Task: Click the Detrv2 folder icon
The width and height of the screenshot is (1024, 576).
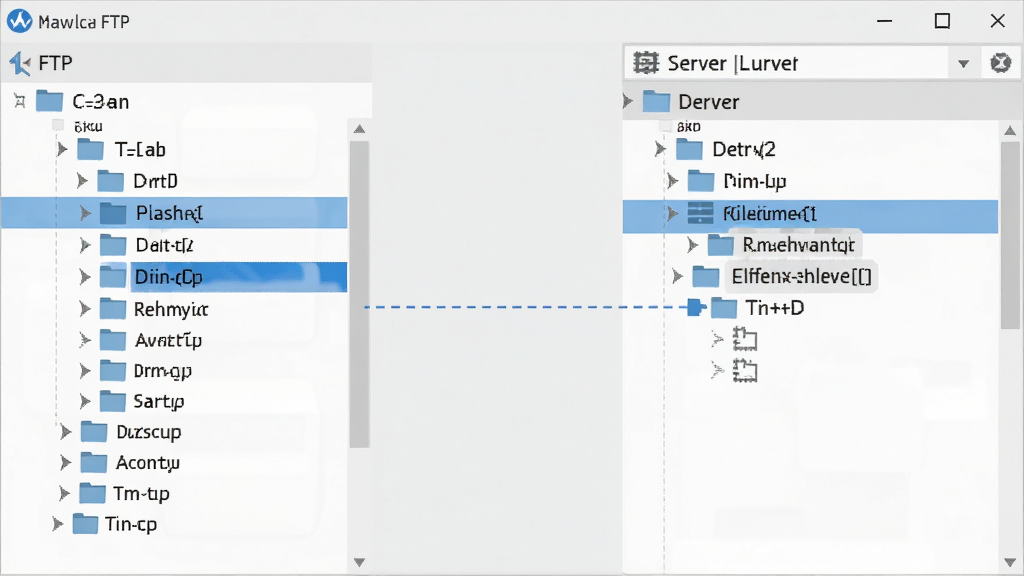Action: 689,150
